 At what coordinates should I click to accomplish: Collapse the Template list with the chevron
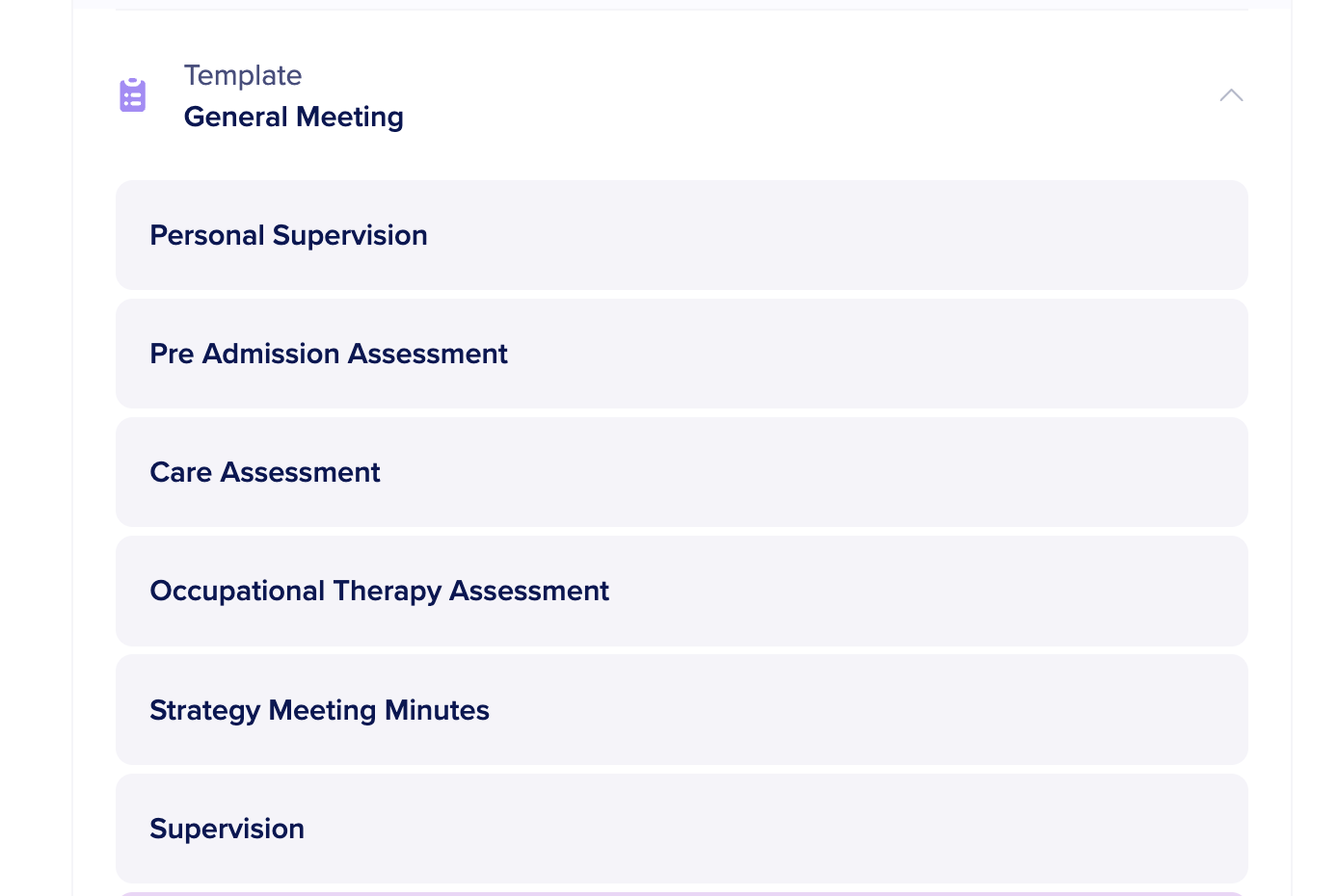pyautogui.click(x=1231, y=95)
